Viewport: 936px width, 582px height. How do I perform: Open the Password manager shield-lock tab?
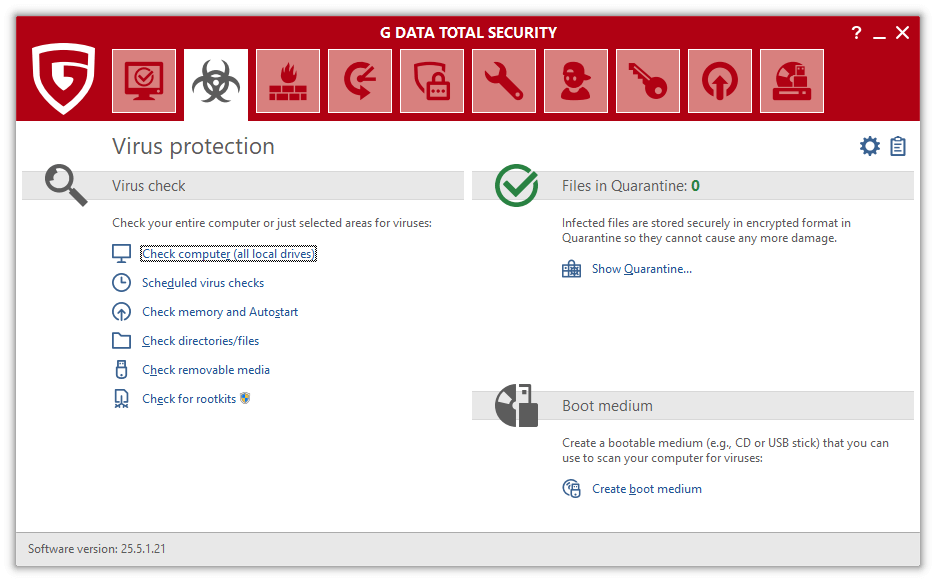432,81
